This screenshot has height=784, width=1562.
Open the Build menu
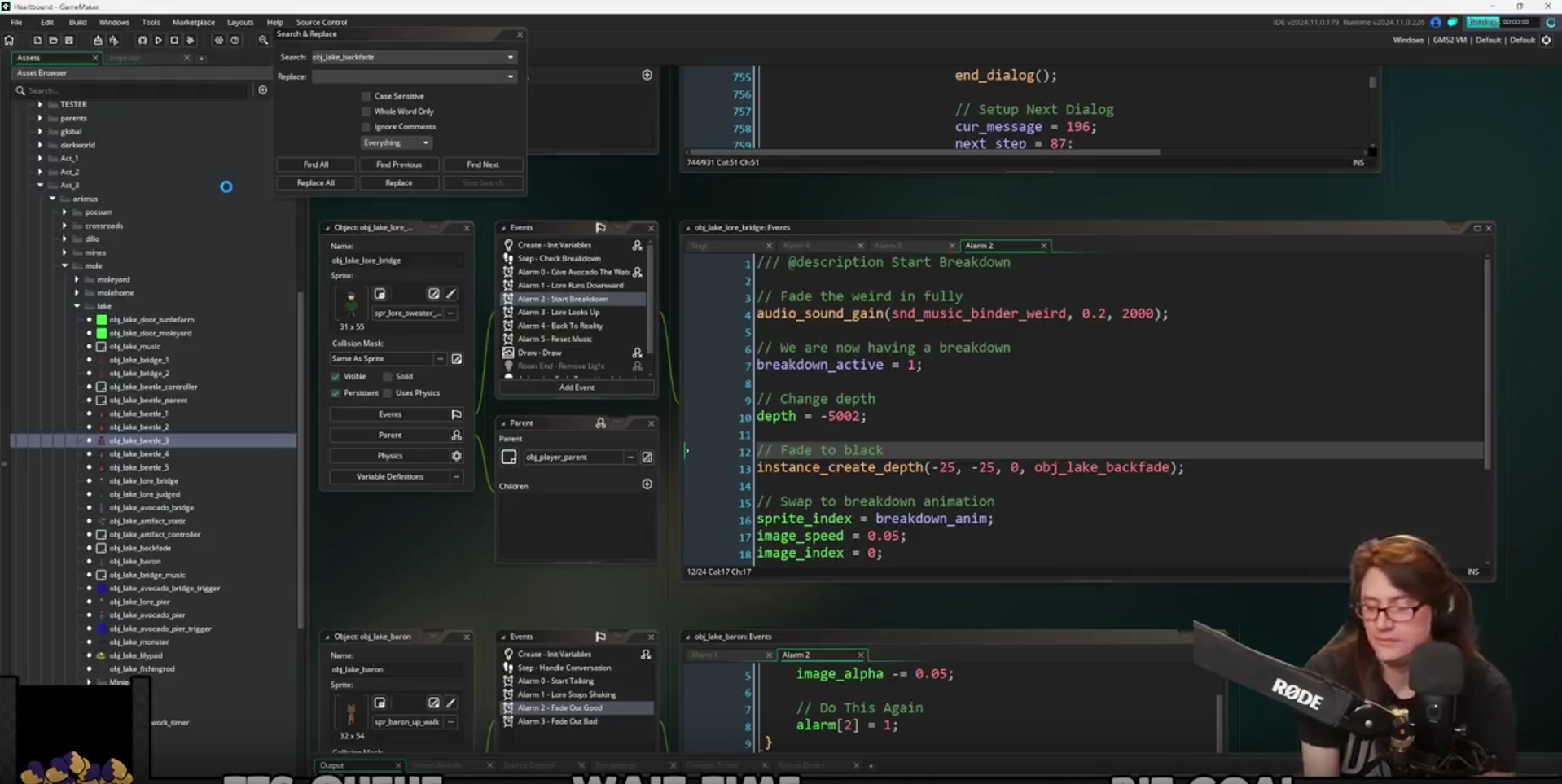point(77,23)
